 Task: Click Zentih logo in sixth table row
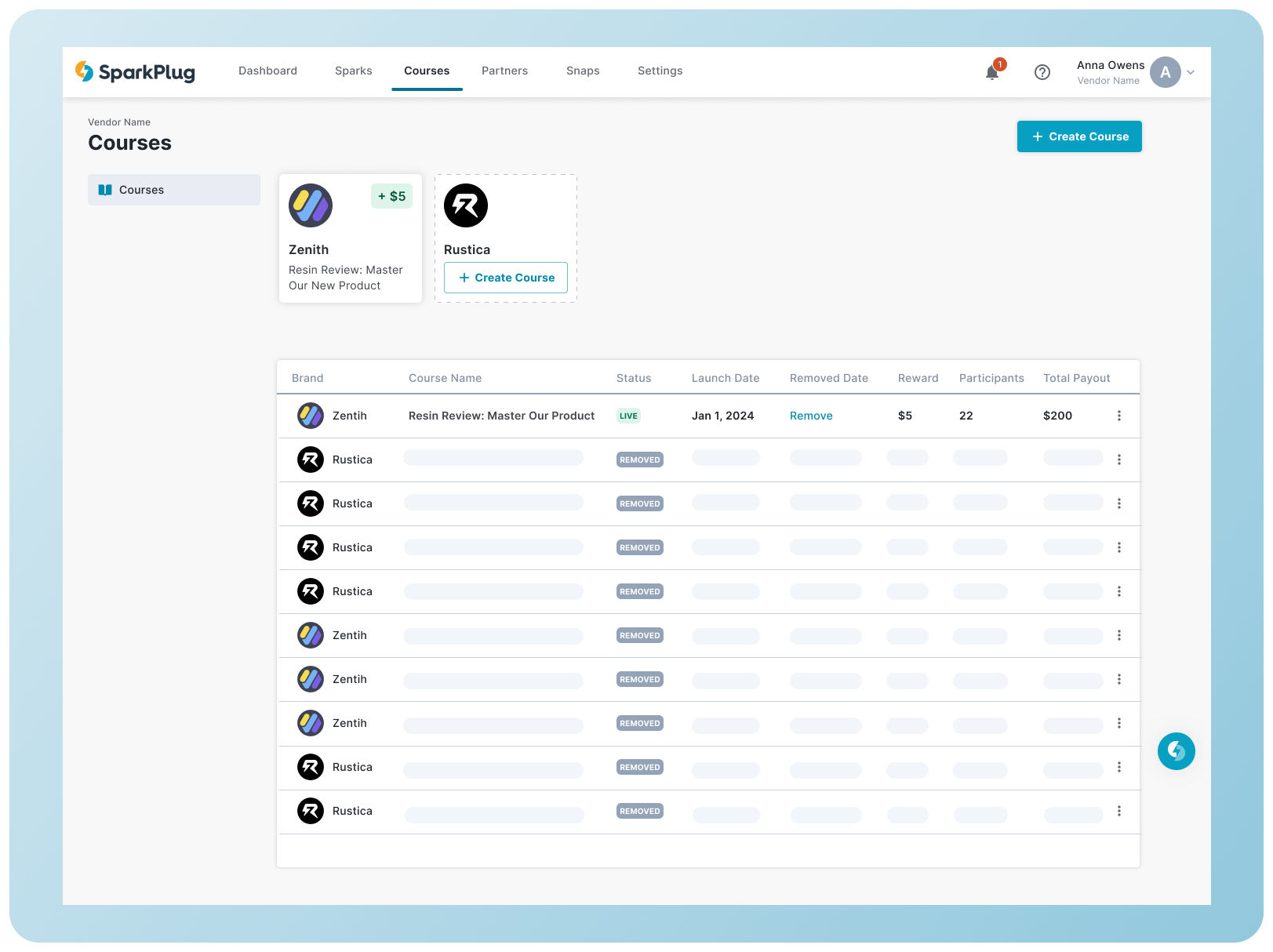(x=311, y=635)
